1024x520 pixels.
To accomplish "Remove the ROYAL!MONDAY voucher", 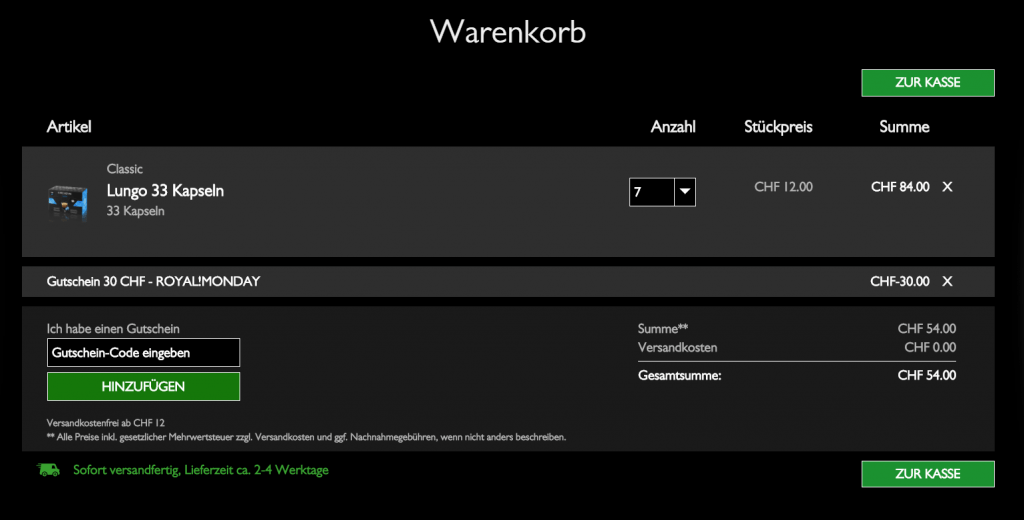I will coord(947,282).
